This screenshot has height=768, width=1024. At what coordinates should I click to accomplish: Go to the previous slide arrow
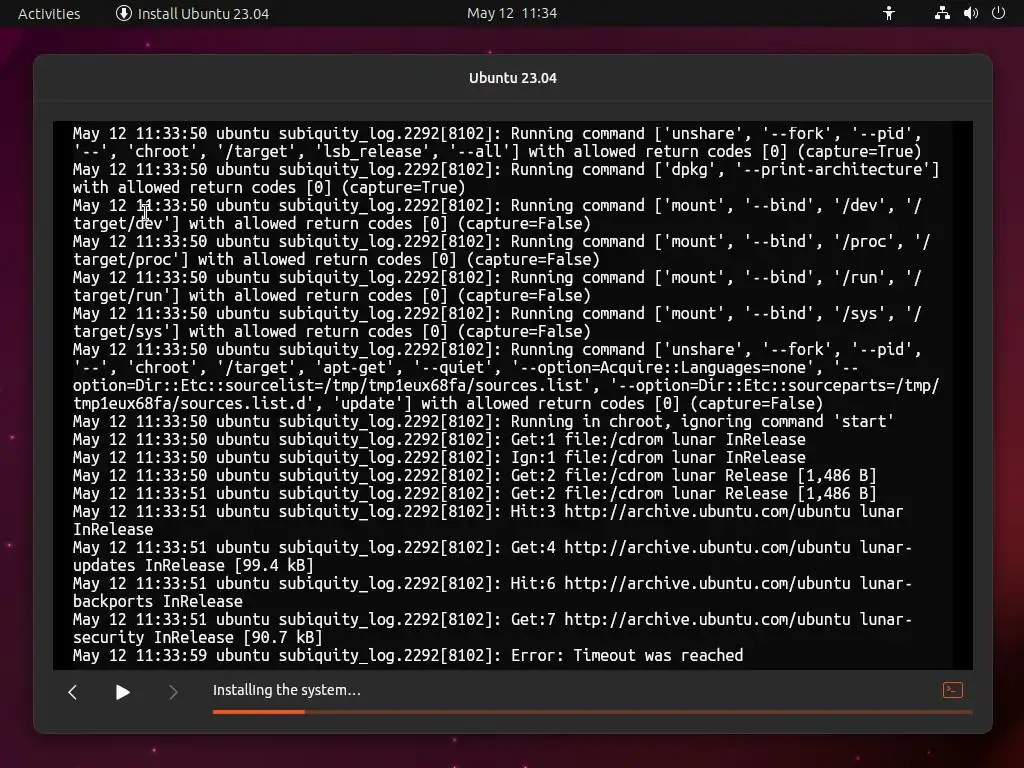tap(72, 692)
